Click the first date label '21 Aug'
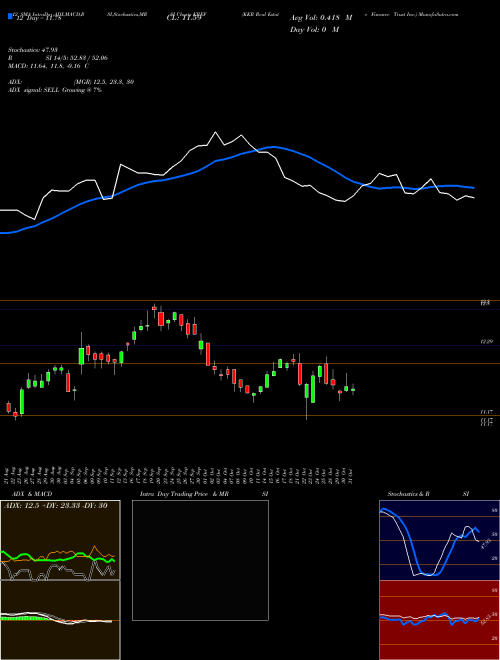The image size is (500, 660). point(8,474)
